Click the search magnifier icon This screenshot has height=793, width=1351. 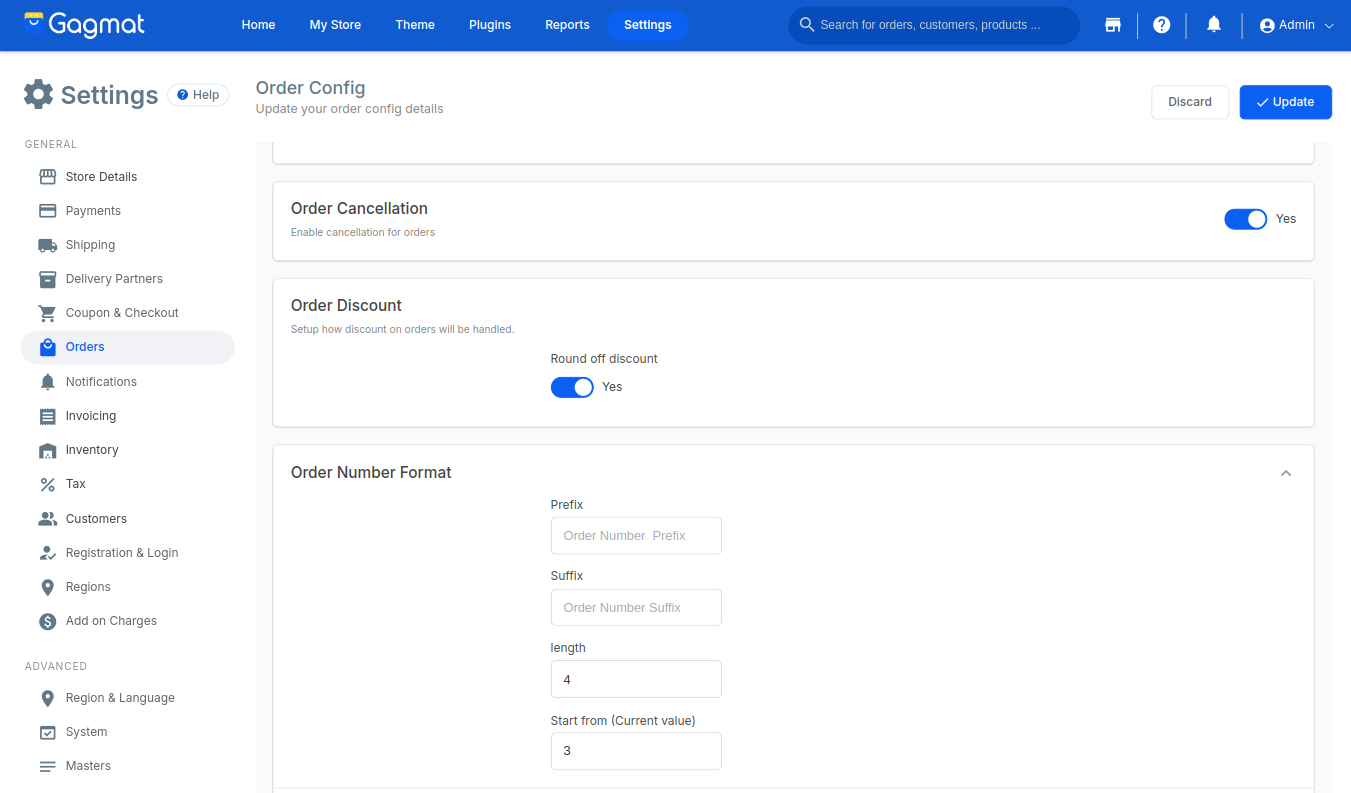[807, 25]
